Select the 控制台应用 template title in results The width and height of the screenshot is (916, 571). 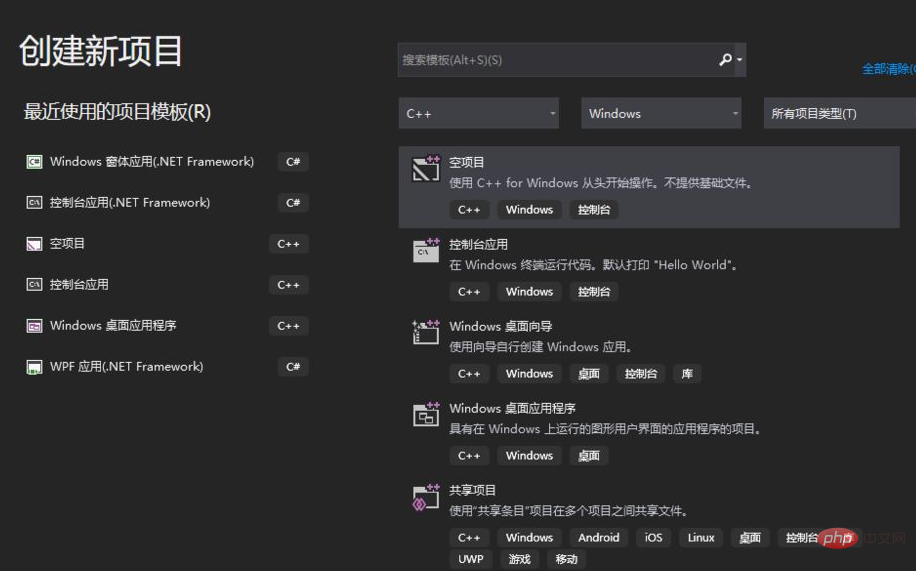tap(478, 244)
